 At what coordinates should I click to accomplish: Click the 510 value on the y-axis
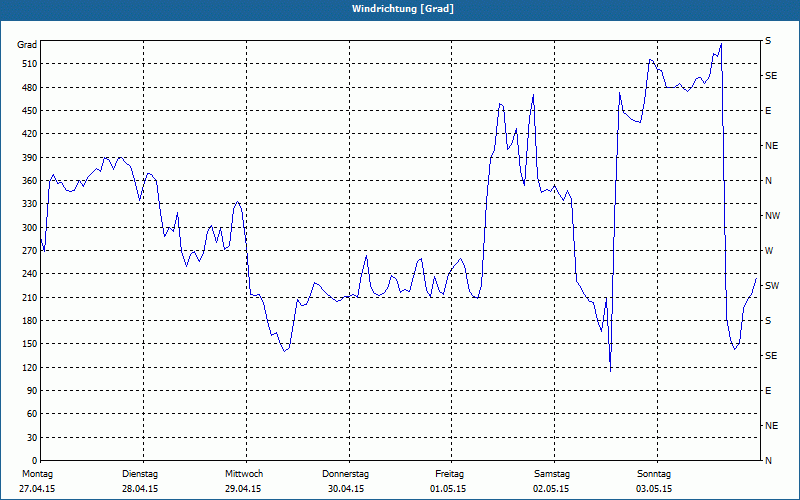[x=30, y=64]
